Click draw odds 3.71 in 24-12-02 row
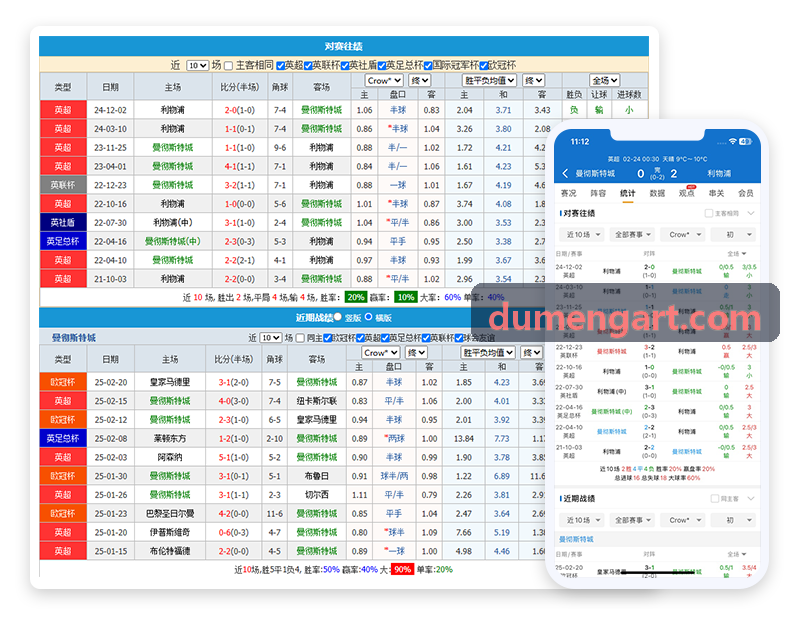800x625 pixels. [503, 110]
